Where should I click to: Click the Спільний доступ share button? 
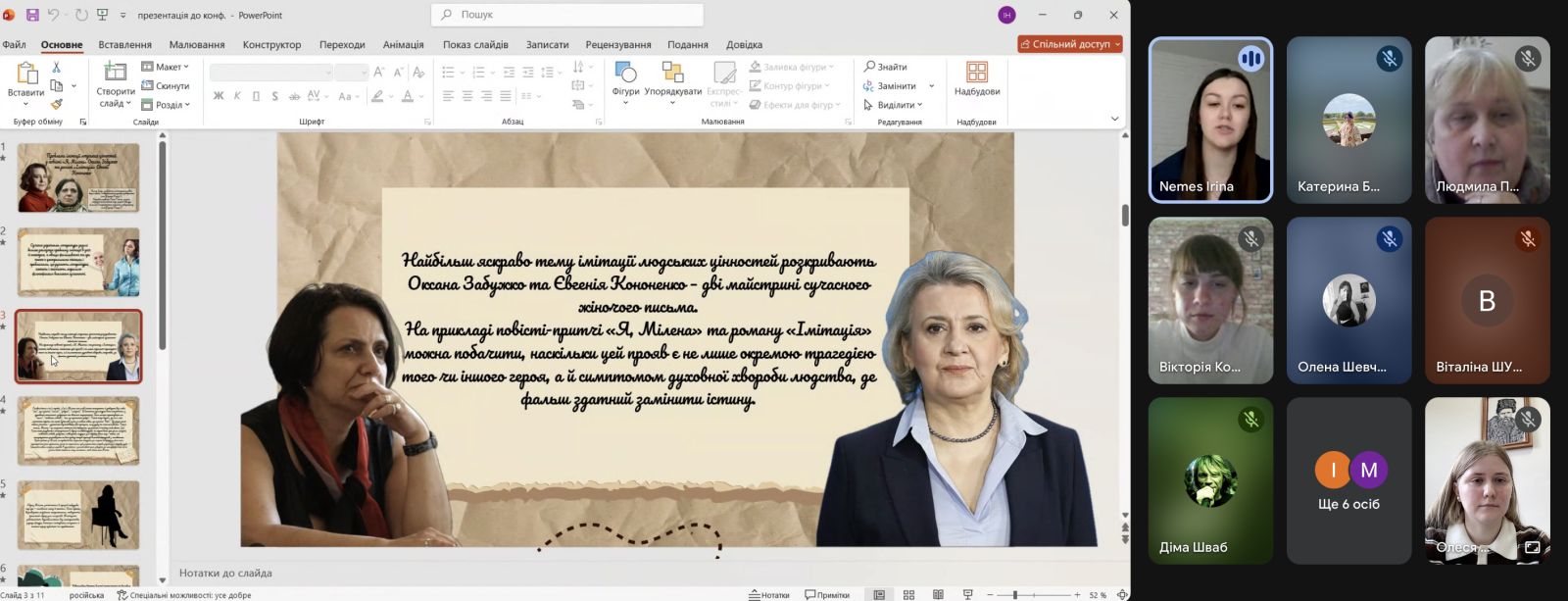(1069, 44)
